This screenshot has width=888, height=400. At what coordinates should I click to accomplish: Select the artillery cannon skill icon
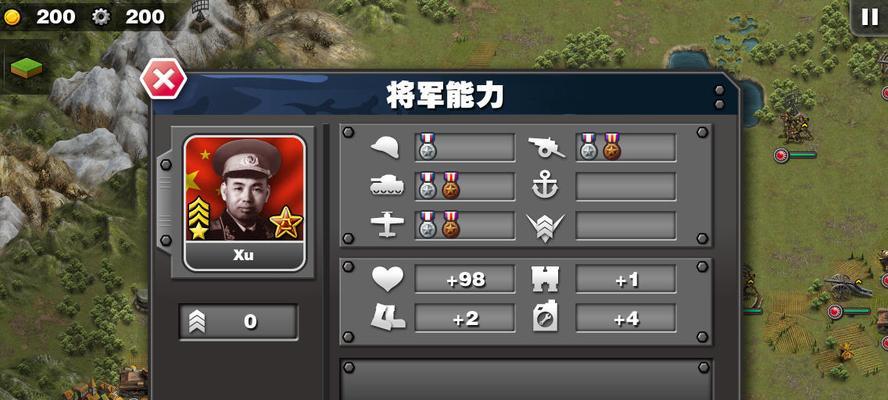pos(546,148)
